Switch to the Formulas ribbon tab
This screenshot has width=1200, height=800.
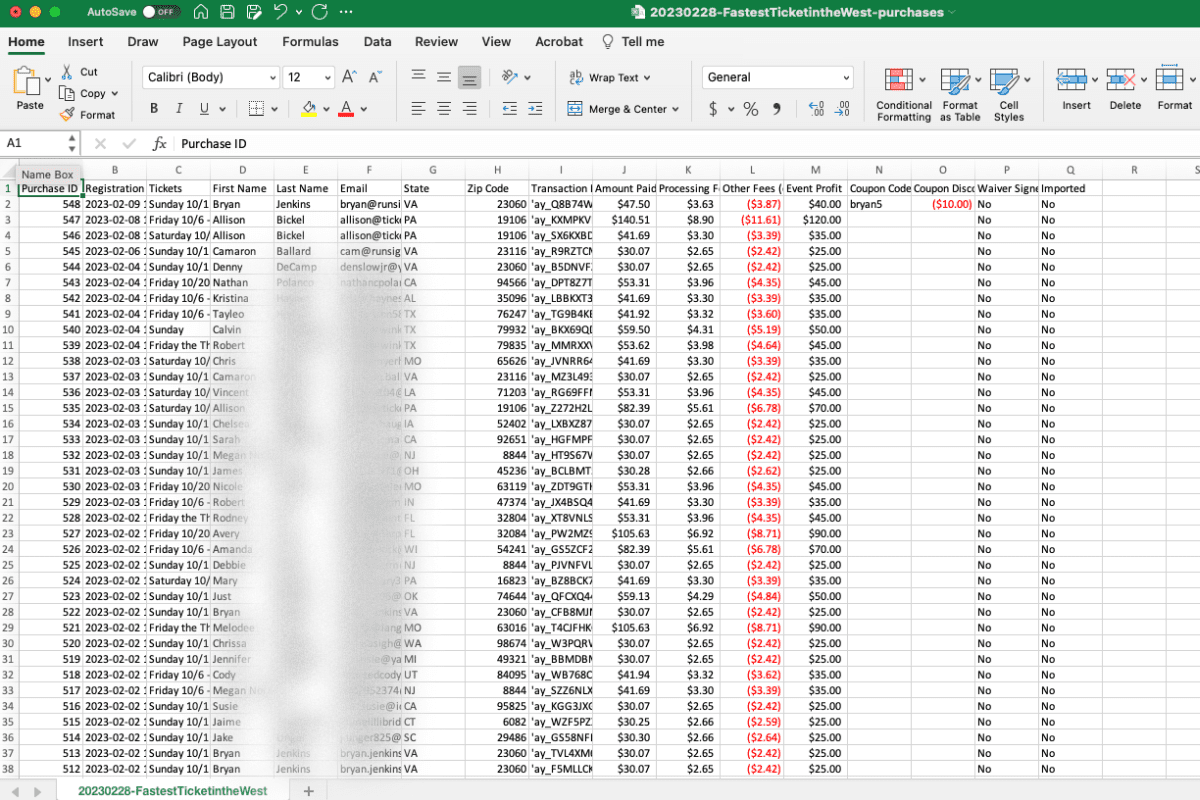(310, 42)
